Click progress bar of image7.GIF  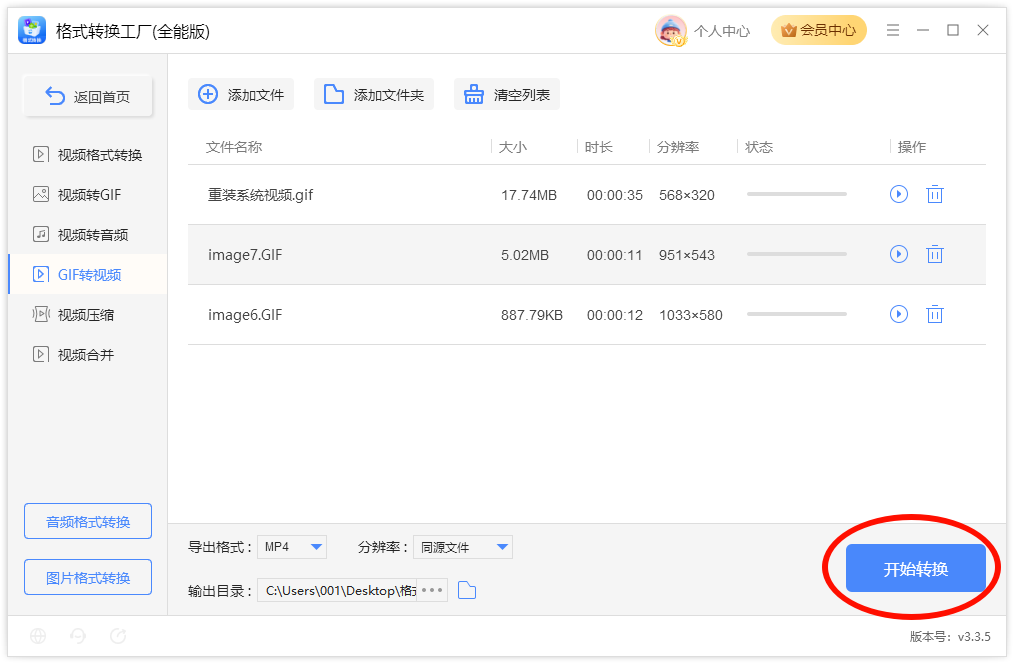[x=796, y=254]
